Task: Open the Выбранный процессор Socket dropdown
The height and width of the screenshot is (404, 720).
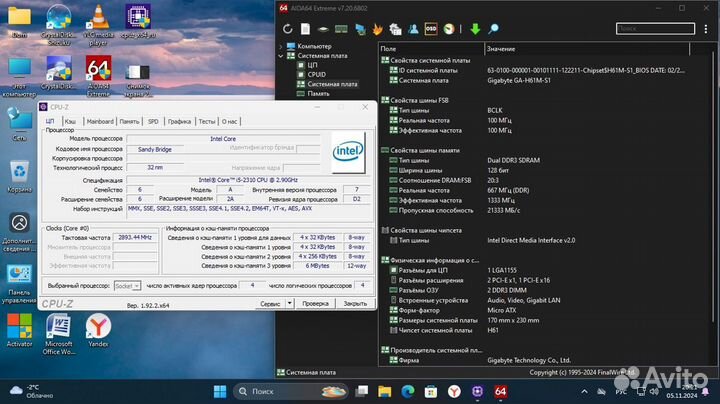Action: tap(127, 286)
